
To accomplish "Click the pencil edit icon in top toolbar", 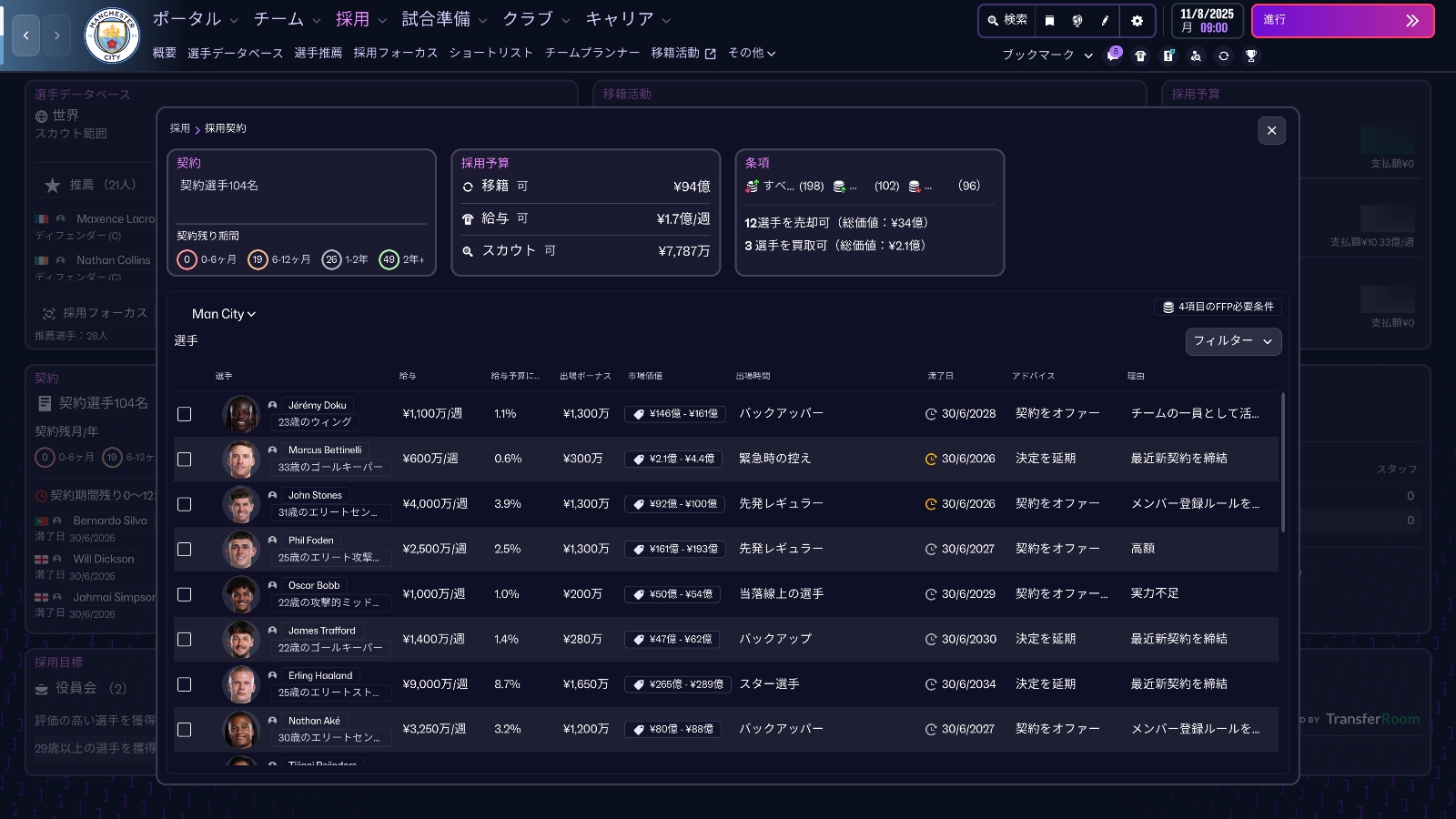I will (1105, 21).
